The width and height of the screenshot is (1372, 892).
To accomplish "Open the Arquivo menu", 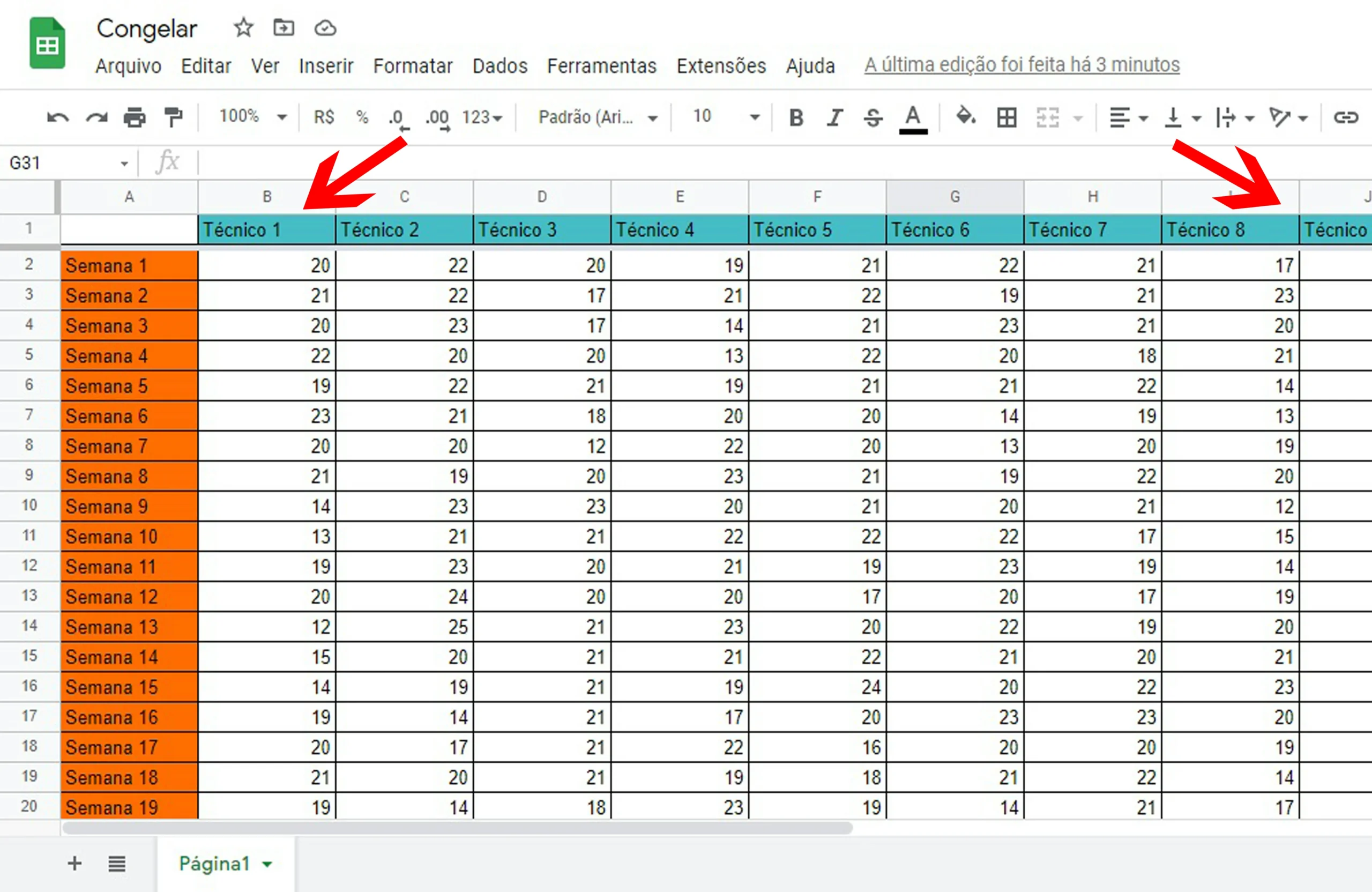I will (x=128, y=66).
